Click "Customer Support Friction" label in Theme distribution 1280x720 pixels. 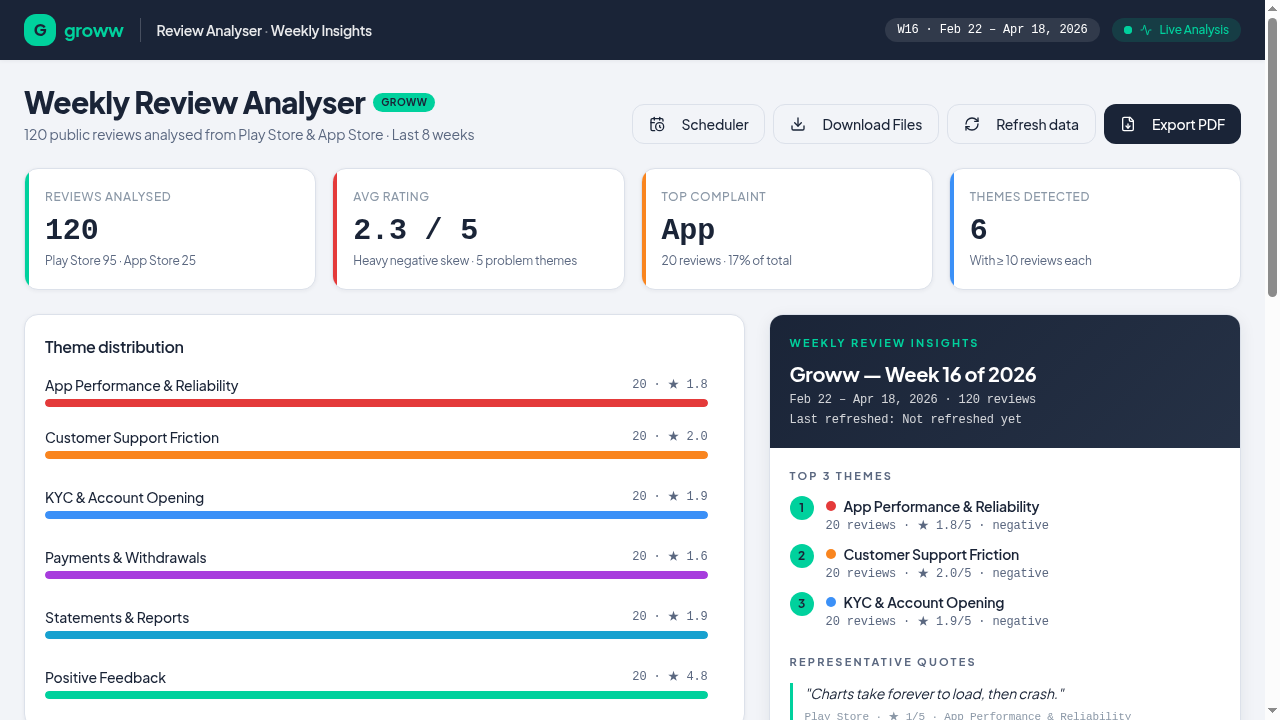click(x=132, y=438)
